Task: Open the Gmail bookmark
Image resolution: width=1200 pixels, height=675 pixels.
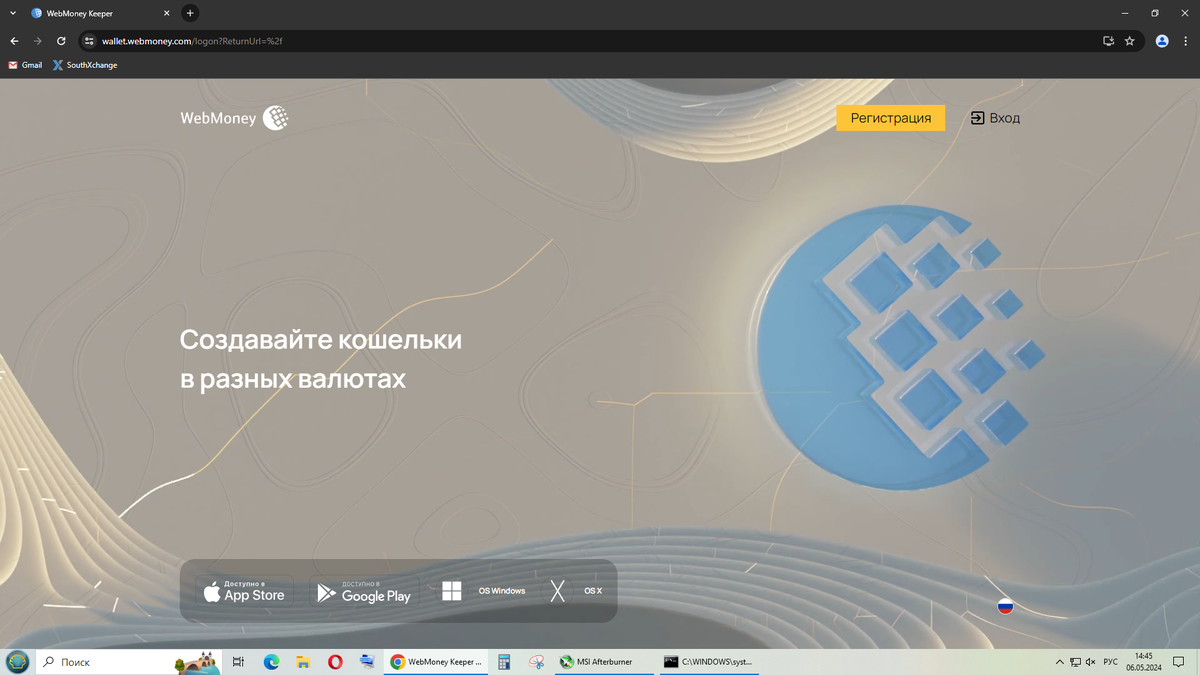Action: tap(24, 65)
